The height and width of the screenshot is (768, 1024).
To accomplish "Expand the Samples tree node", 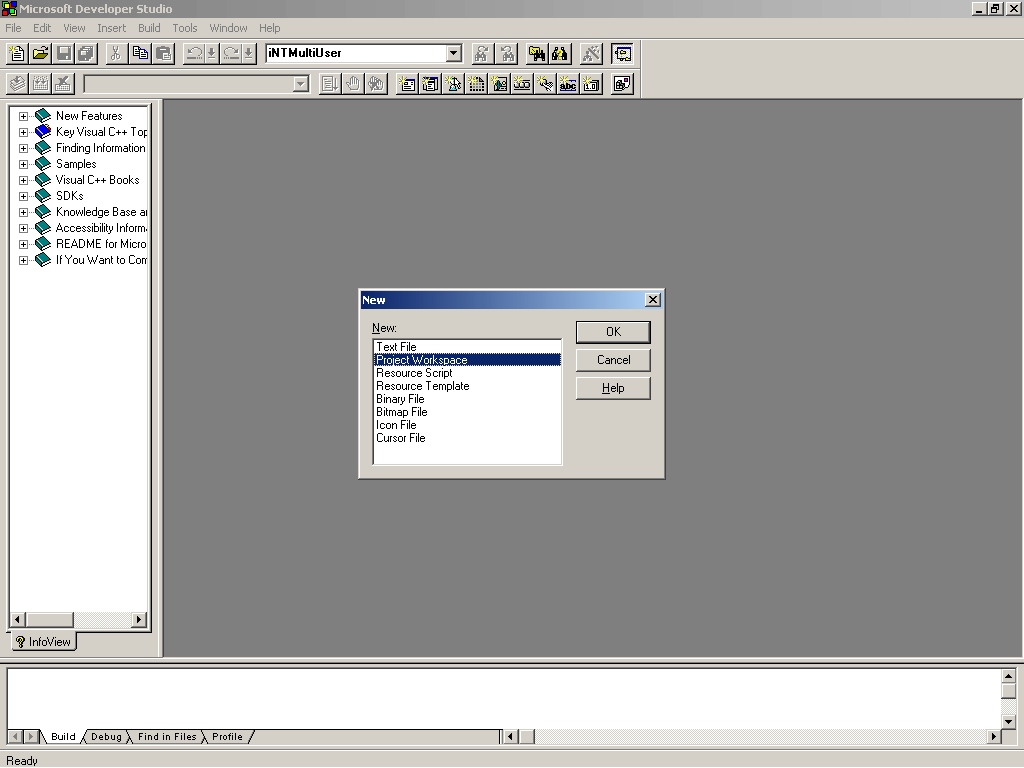I will pyautogui.click(x=24, y=164).
